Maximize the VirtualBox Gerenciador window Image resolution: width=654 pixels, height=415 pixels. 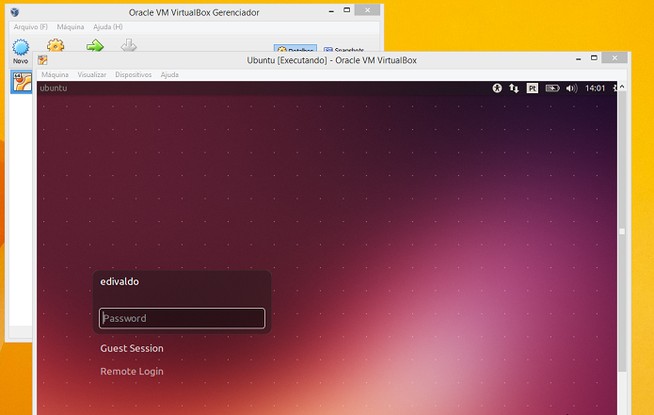pyautogui.click(x=347, y=10)
